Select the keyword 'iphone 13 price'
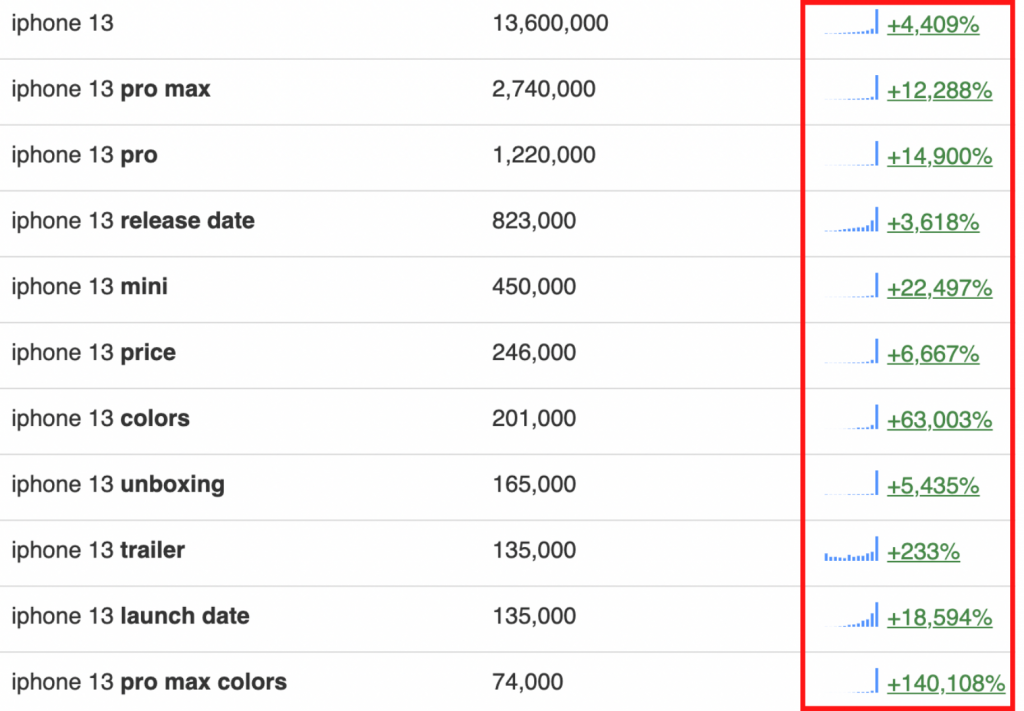1024x711 pixels. click(x=93, y=353)
